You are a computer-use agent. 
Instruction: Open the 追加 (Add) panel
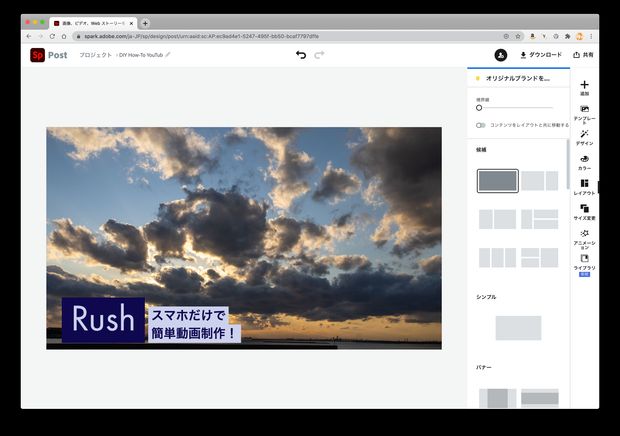click(584, 88)
